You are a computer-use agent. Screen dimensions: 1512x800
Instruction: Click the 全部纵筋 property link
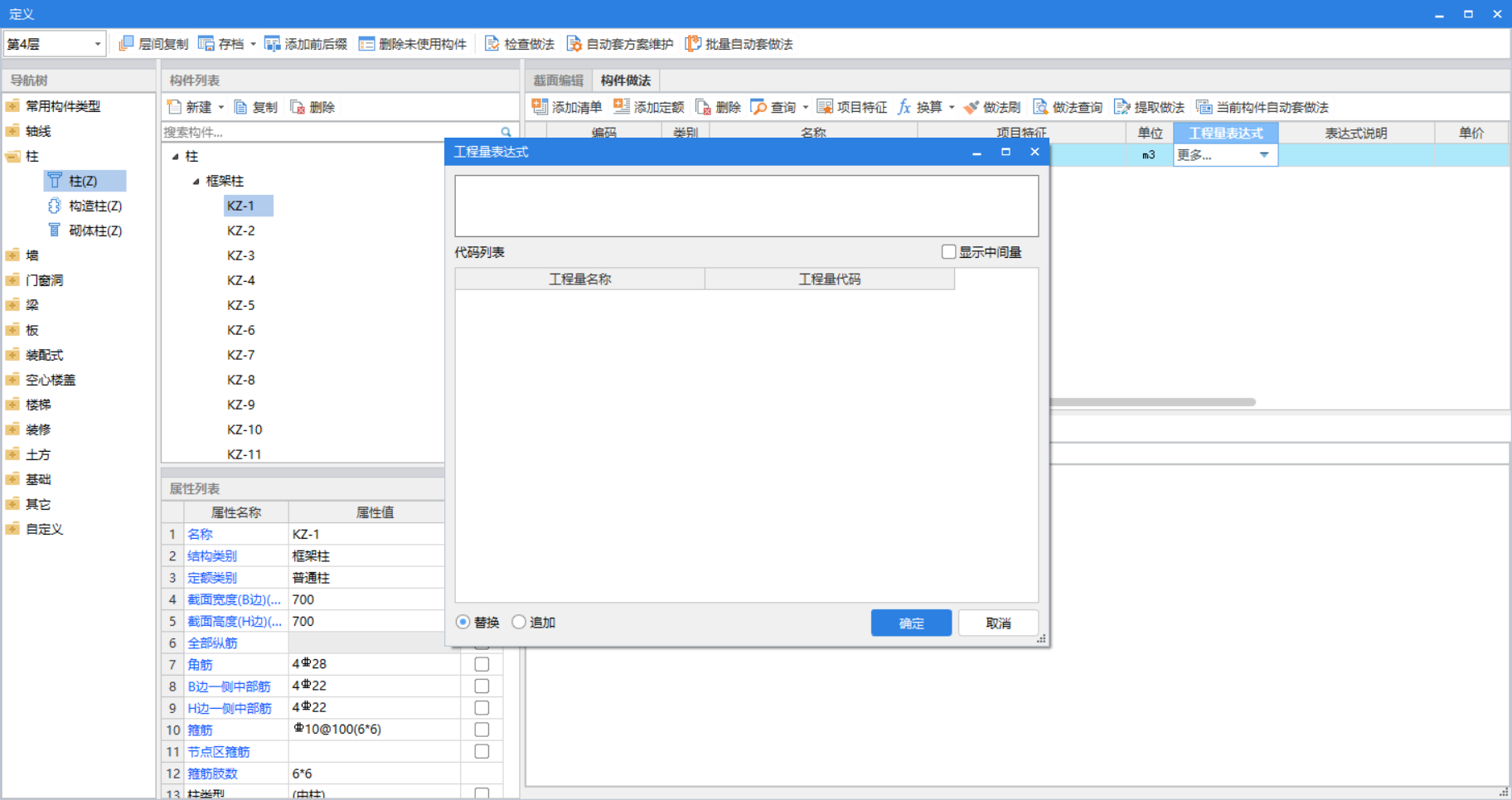212,642
